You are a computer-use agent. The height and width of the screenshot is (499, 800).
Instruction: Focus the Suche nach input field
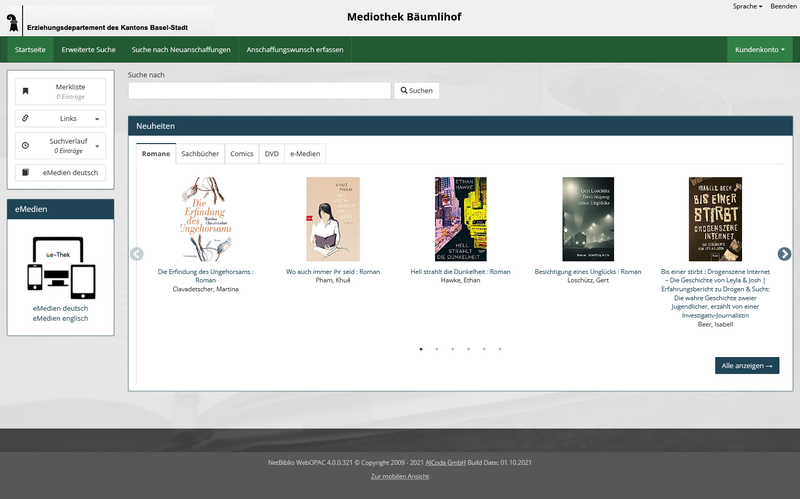point(259,91)
